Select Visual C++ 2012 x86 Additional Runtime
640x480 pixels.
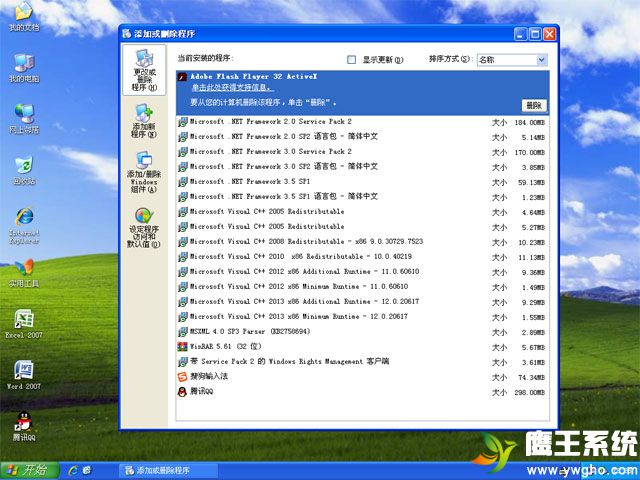click(x=362, y=272)
